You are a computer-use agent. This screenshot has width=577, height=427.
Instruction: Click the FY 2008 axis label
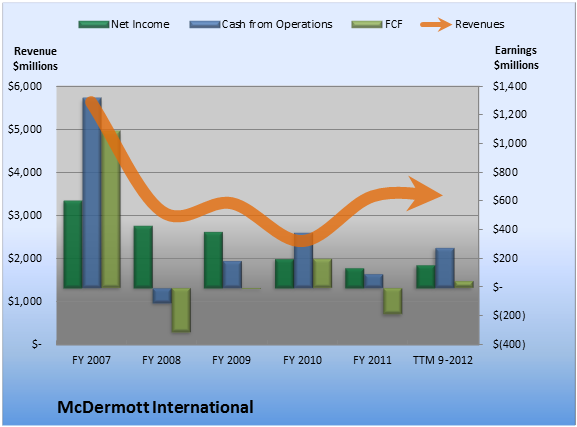tap(162, 360)
